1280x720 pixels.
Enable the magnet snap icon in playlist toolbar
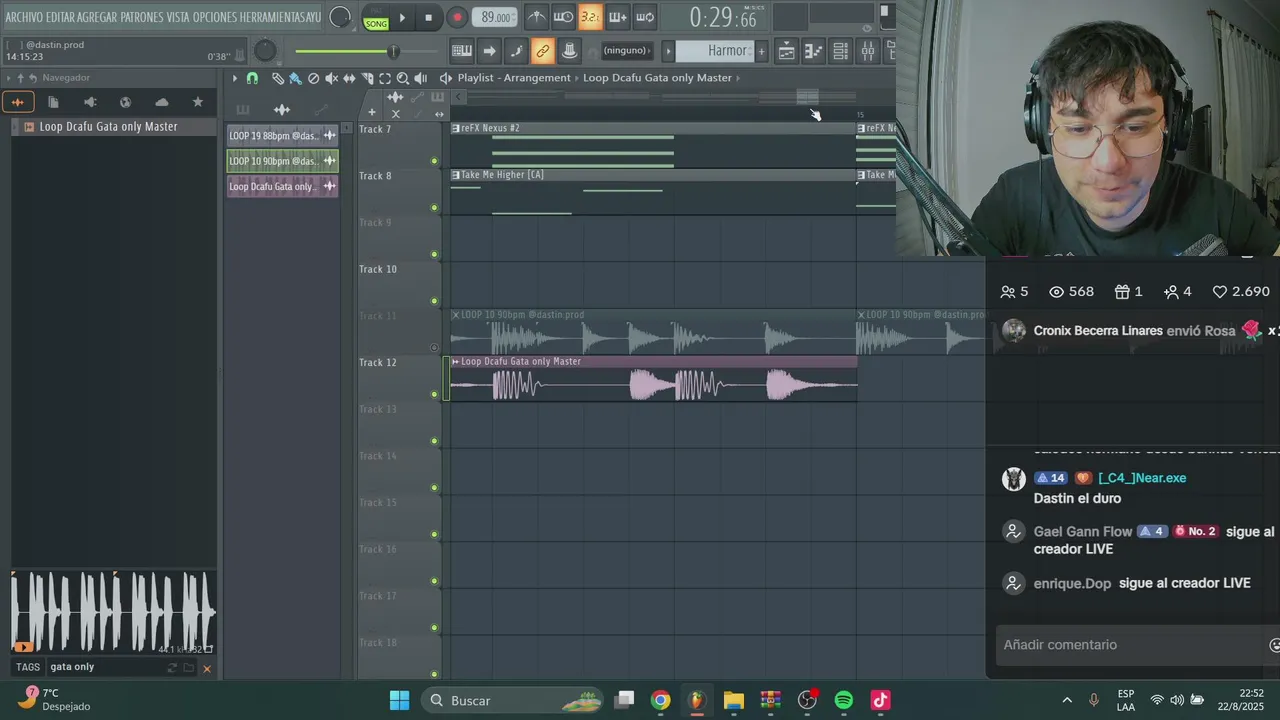252,78
